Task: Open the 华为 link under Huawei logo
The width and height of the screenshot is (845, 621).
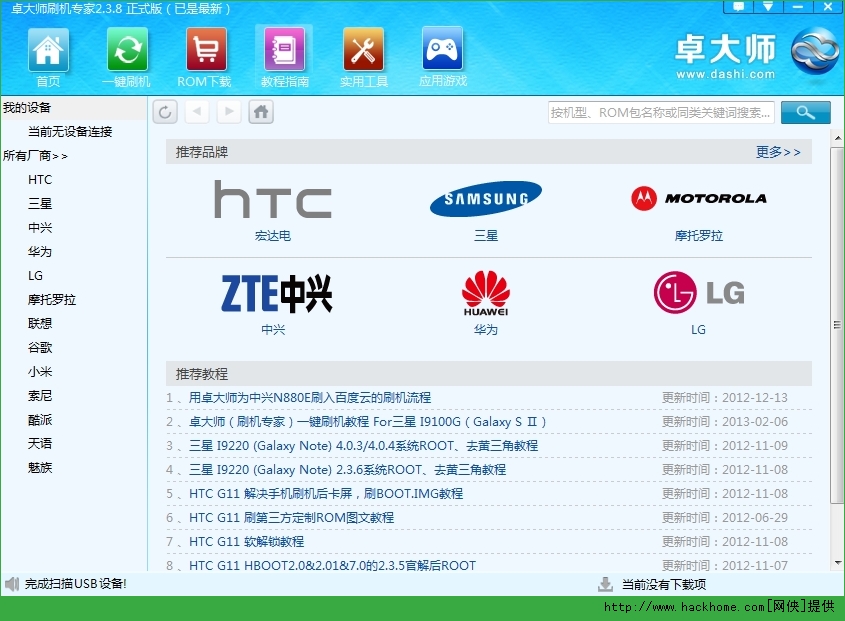Action: click(x=486, y=329)
